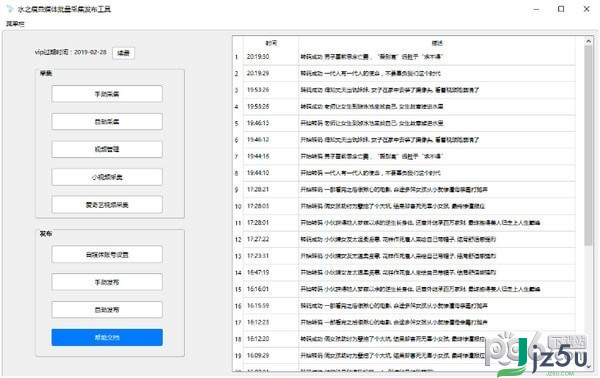Open 爱奇艺视频采集 iQiyi video collection
Screen dimensions: 600x378
point(107,205)
